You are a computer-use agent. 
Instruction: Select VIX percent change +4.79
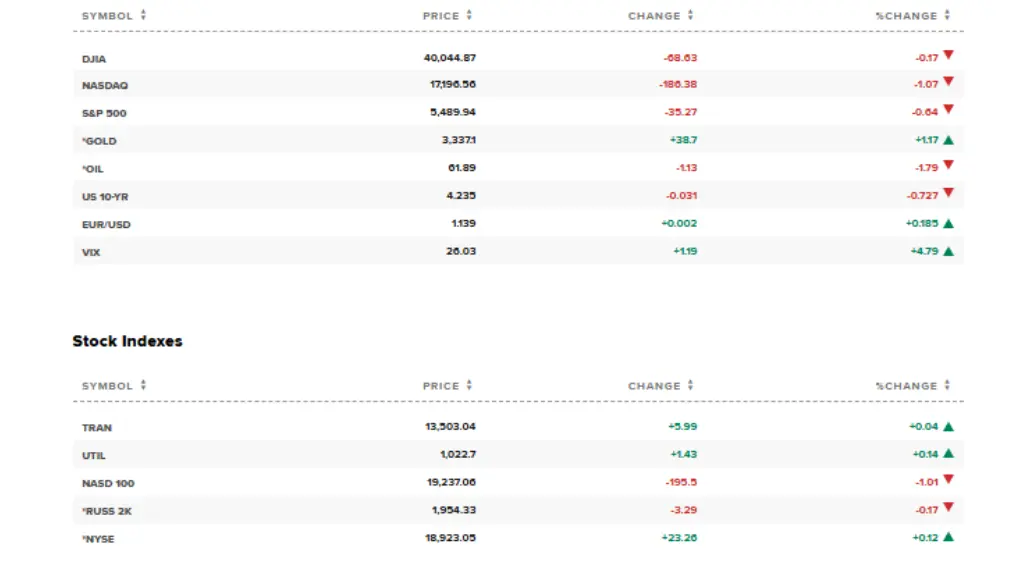pos(924,251)
